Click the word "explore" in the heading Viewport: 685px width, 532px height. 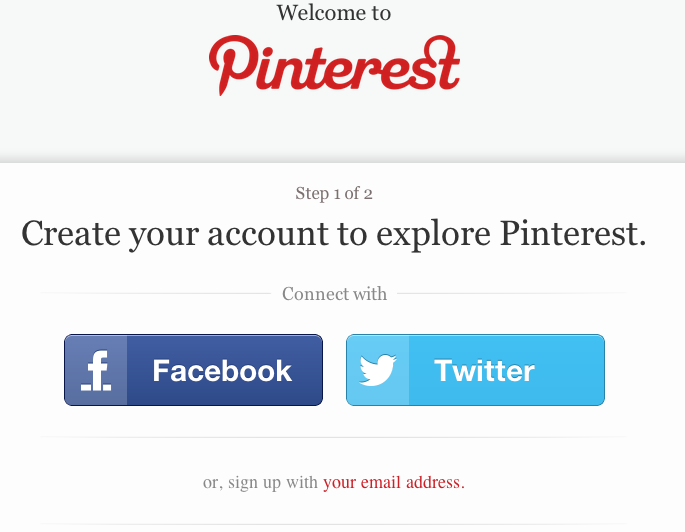point(433,236)
